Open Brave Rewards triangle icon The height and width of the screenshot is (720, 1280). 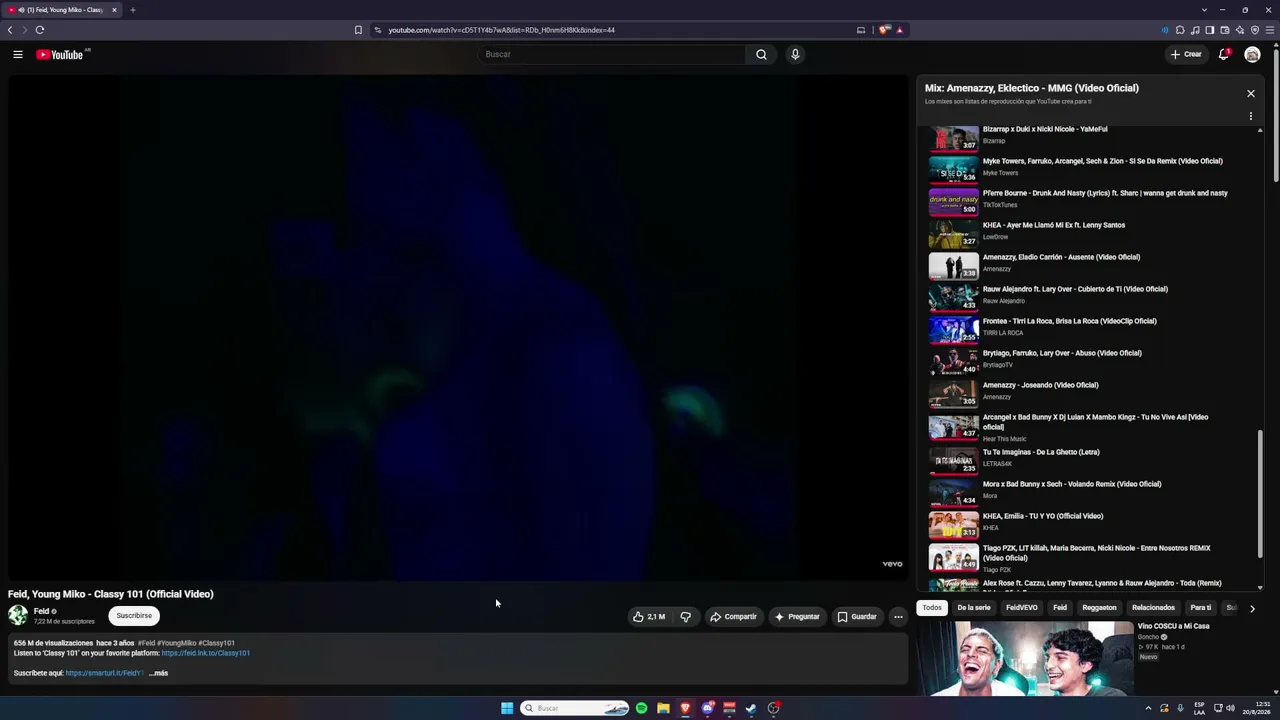[899, 30]
